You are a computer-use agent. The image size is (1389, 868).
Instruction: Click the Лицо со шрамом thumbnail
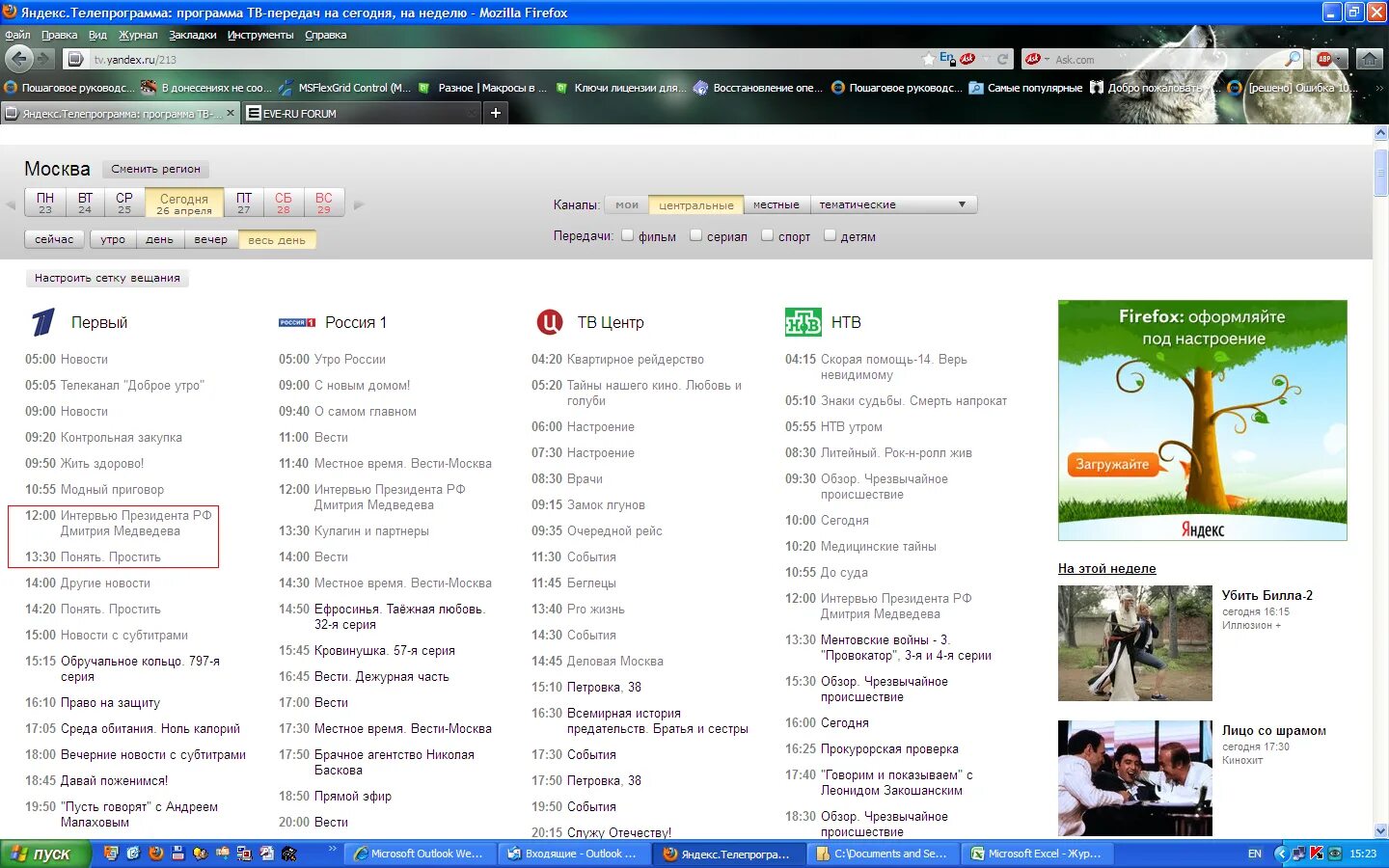[1134, 778]
